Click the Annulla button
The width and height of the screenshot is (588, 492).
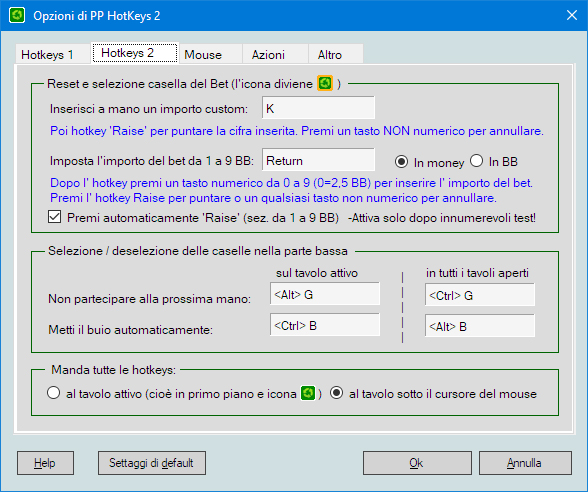coord(525,463)
